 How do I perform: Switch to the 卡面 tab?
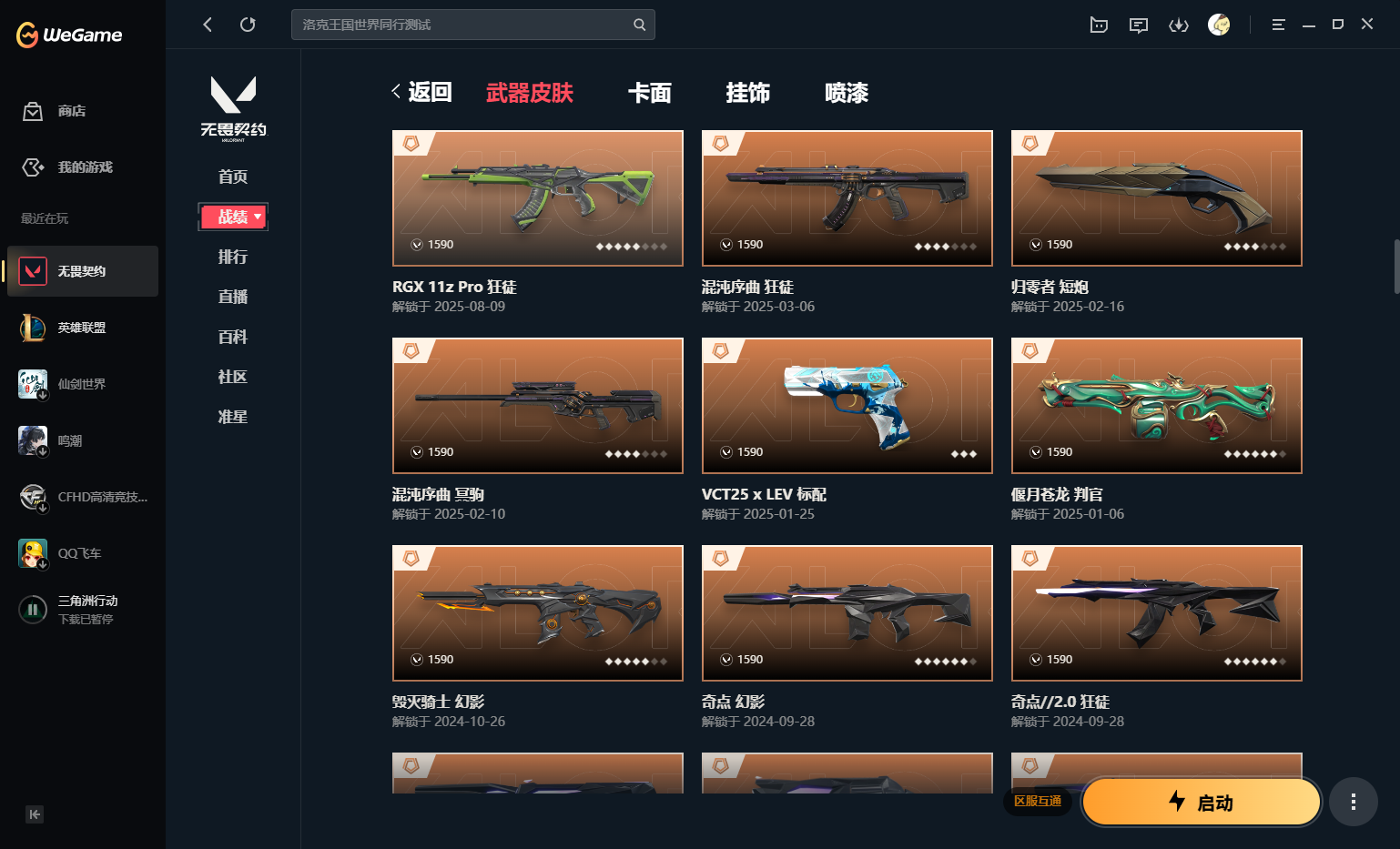[x=650, y=93]
